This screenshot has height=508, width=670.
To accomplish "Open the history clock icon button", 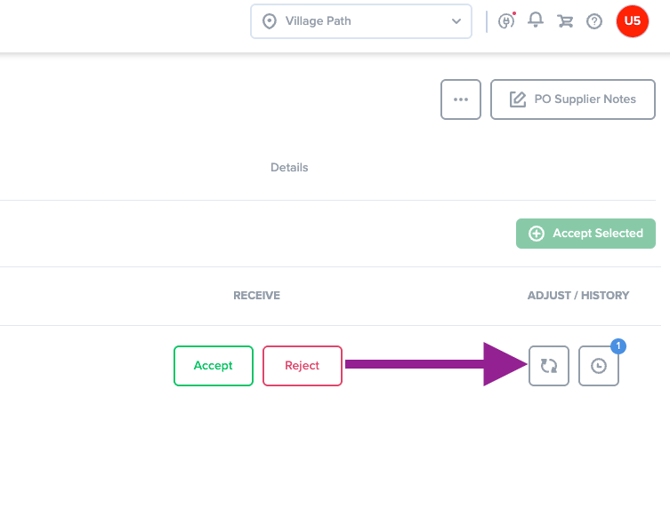I will (x=598, y=366).
